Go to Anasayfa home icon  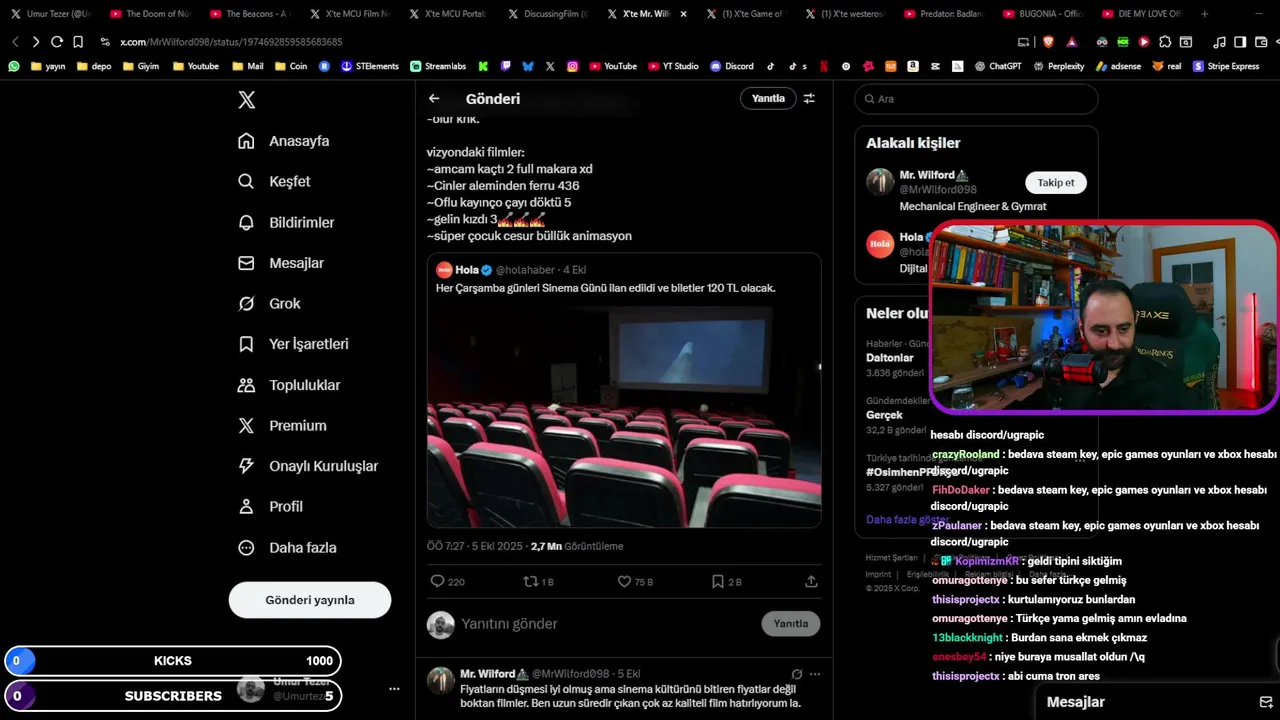246,141
